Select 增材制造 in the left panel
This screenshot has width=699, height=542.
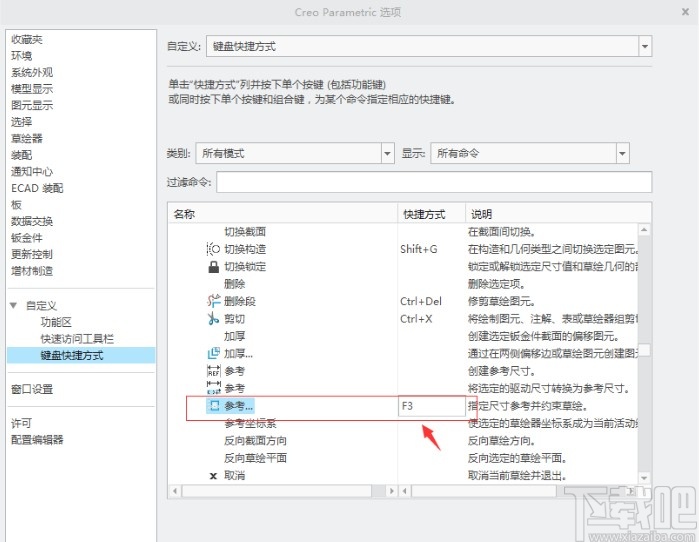point(32,271)
